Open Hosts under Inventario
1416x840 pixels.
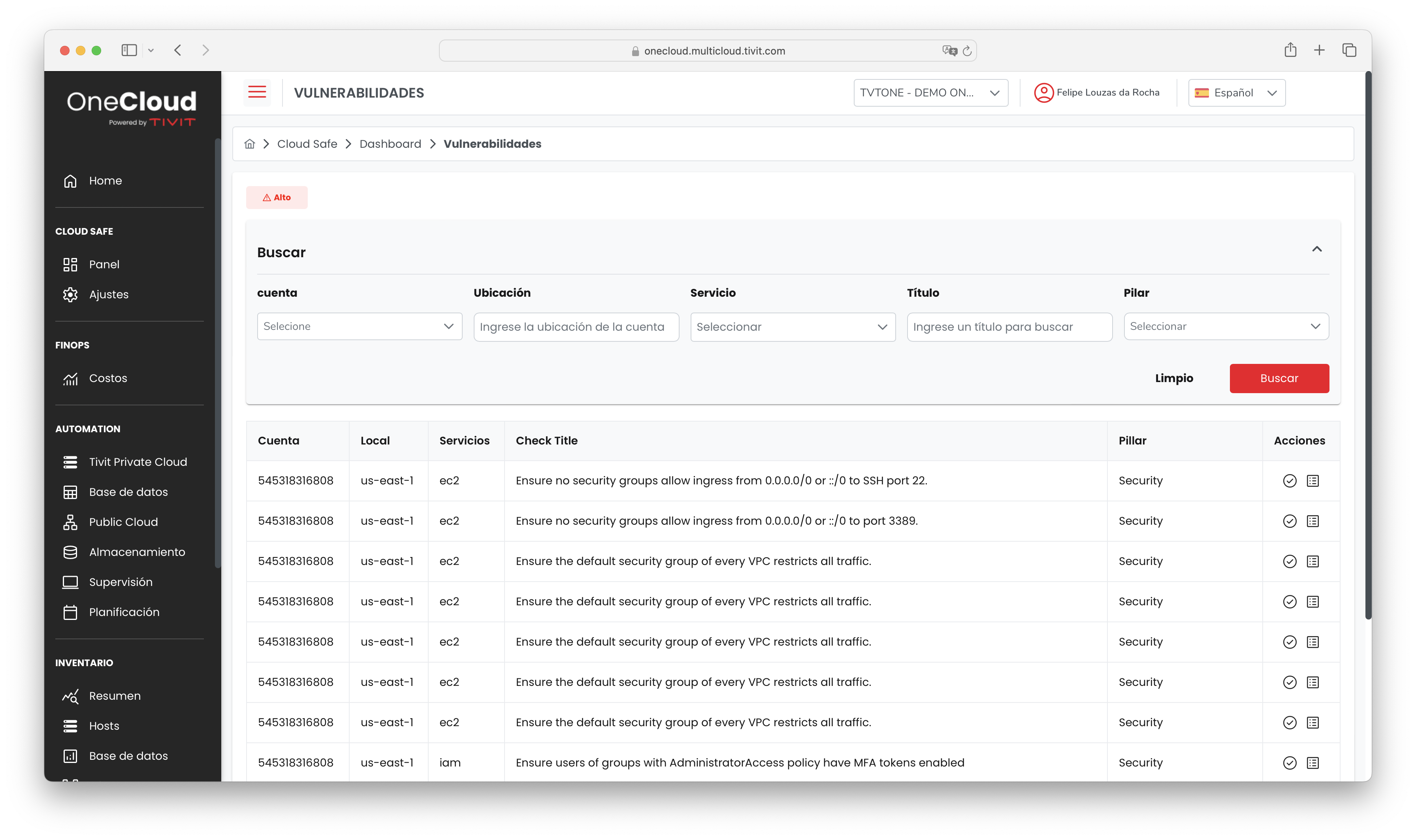tap(104, 726)
